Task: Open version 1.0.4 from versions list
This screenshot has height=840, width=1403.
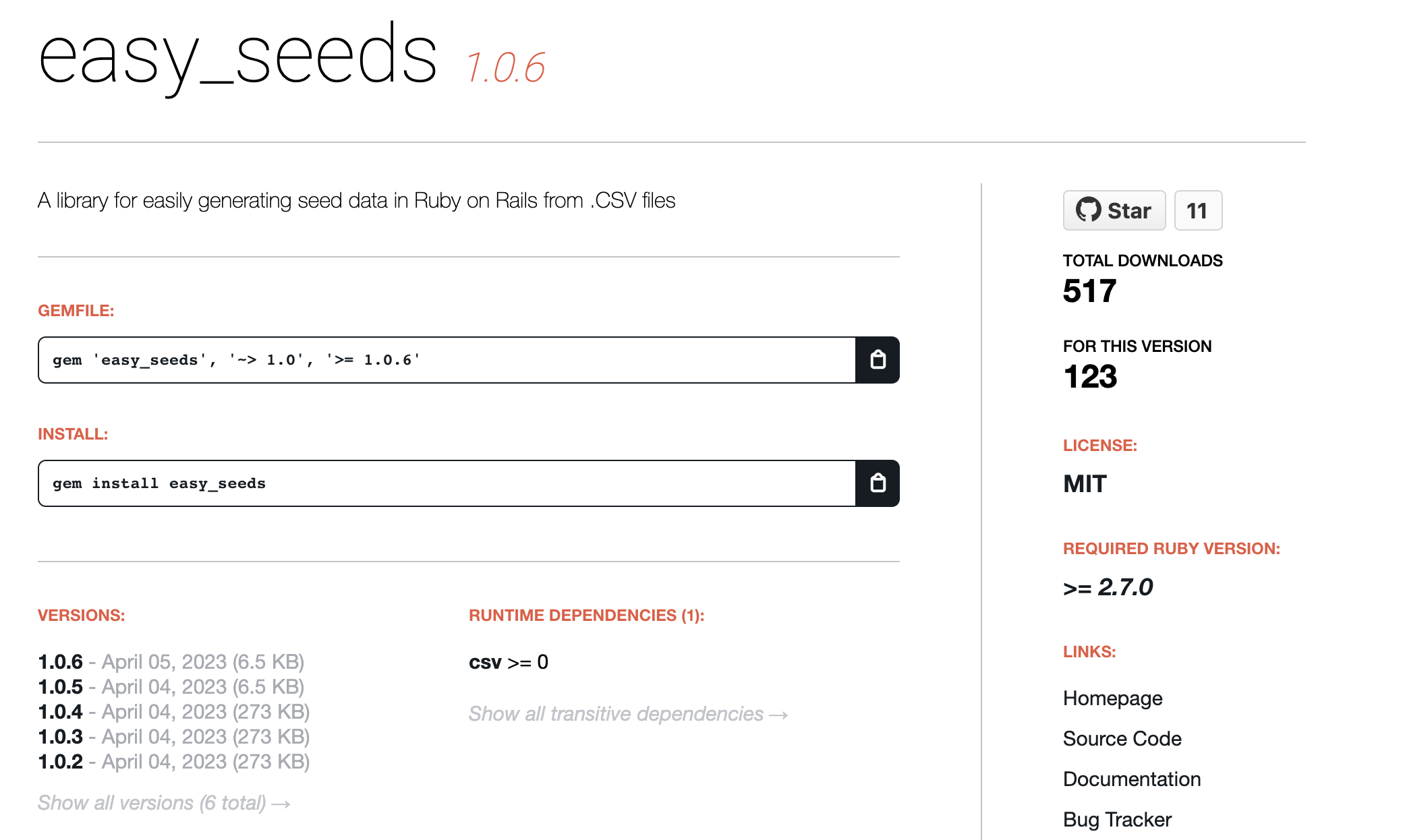Action: pos(61,712)
